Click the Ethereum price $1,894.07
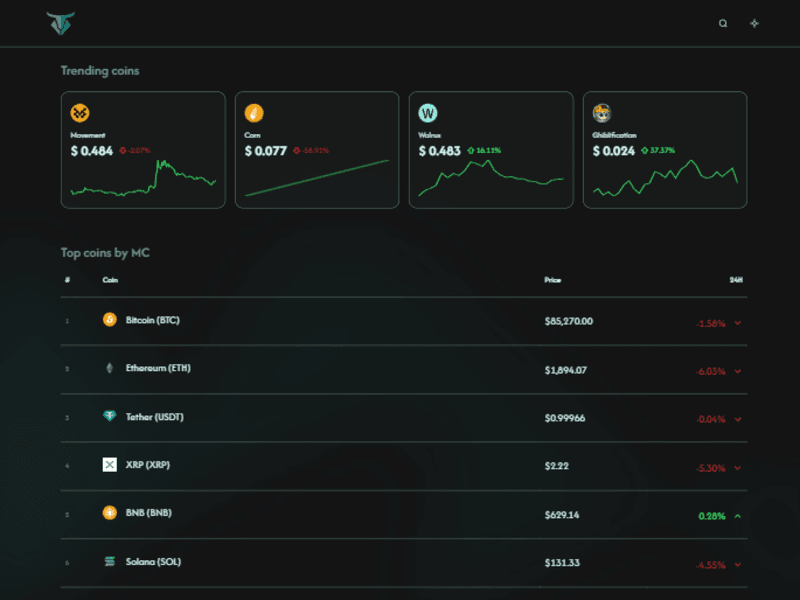Screen dimensions: 800x600 click(566, 370)
